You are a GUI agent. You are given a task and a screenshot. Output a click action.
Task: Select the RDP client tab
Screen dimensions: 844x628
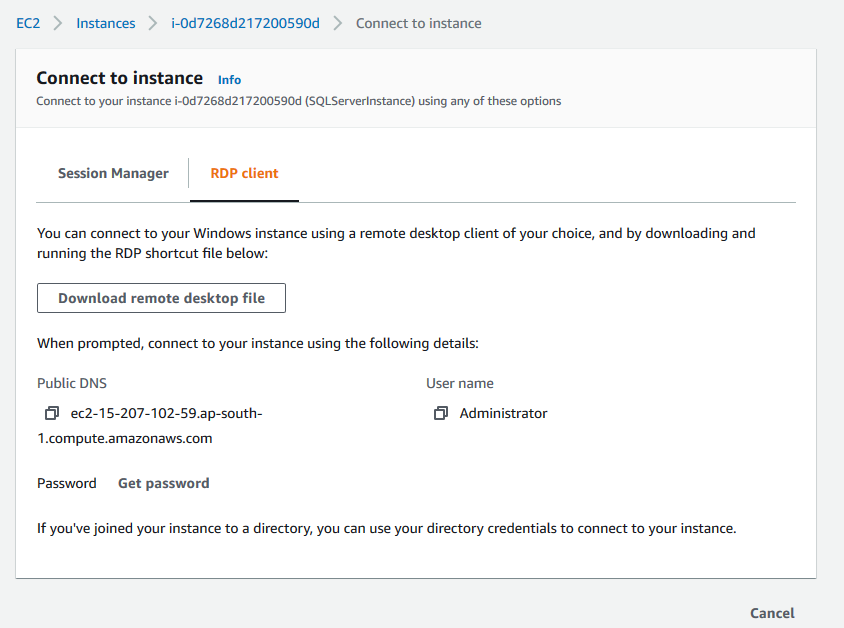[x=244, y=173]
